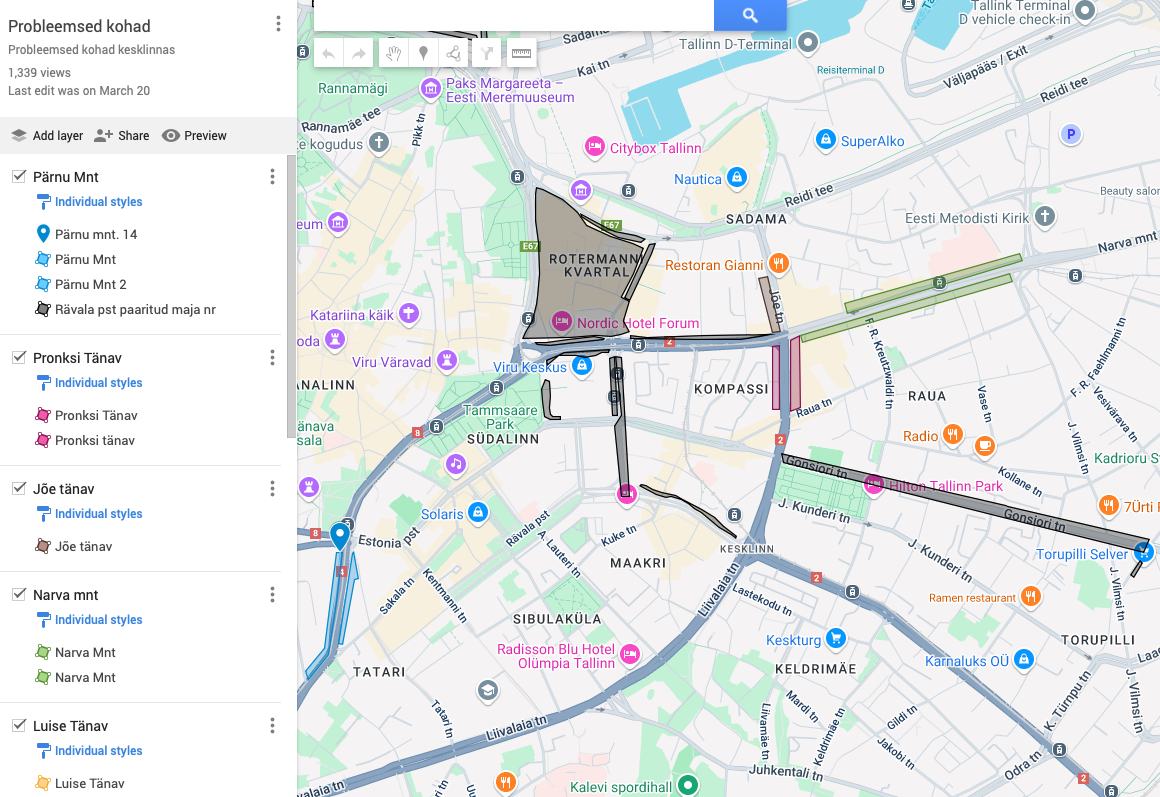
Task: Toggle the Luise Tänav layer checkbox
Action: (19, 725)
